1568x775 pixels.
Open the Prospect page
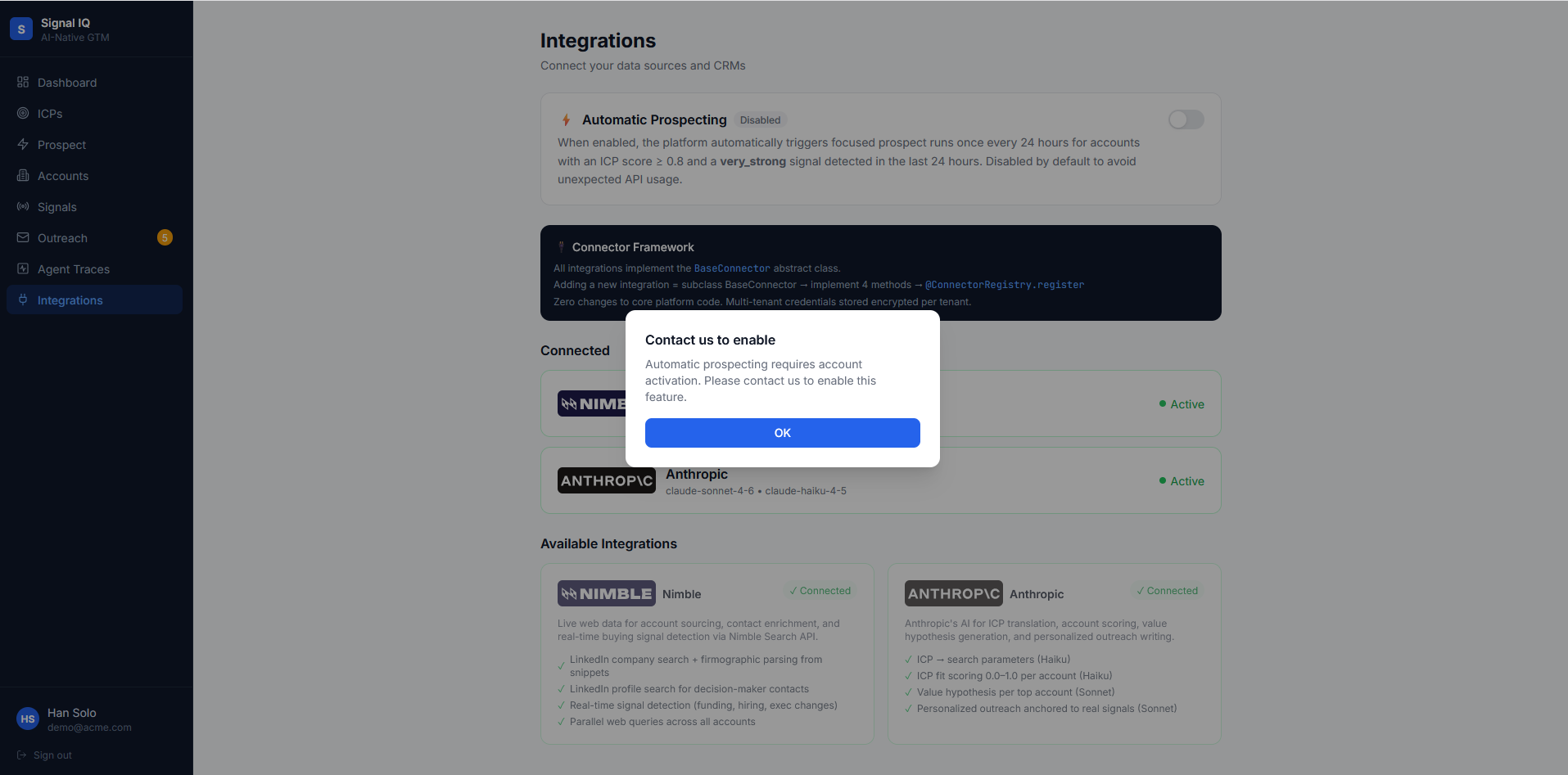click(x=94, y=145)
